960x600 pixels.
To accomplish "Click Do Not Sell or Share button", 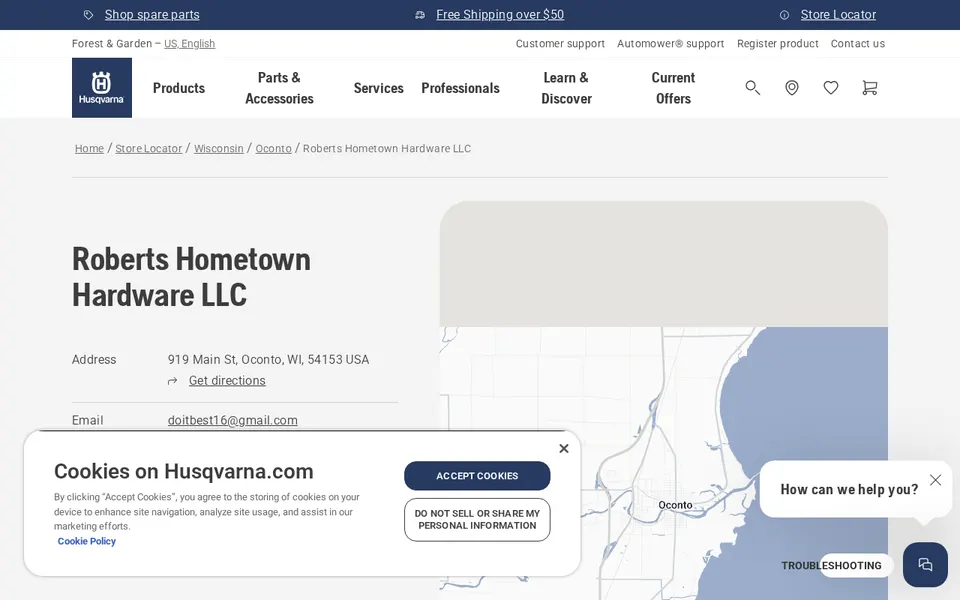I will pyautogui.click(x=477, y=520).
